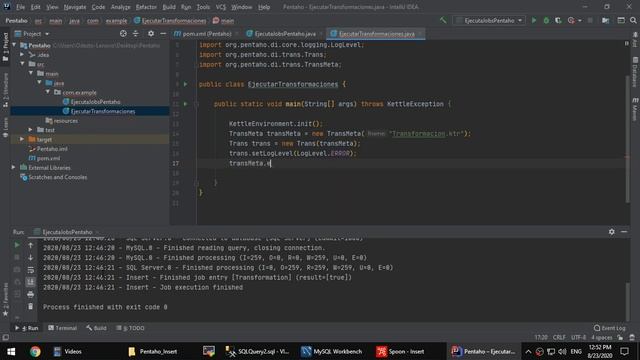This screenshot has width=640, height=360.
Task: Open the Structure sidebar tool window
Action: click(5, 90)
